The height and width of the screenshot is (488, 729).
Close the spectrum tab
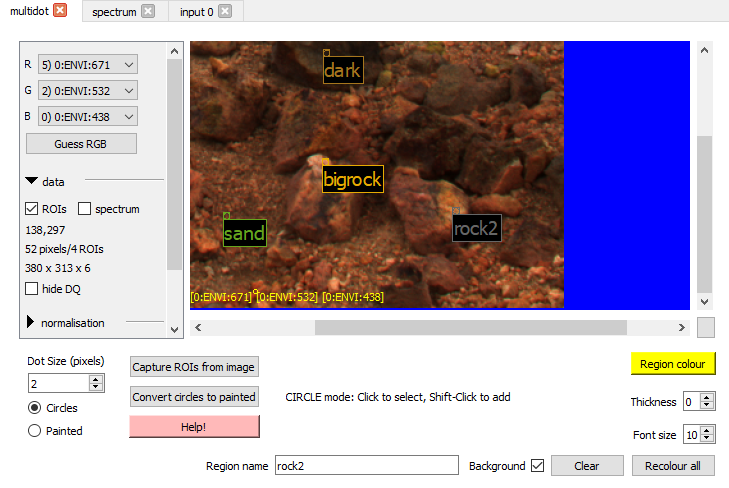tap(148, 11)
